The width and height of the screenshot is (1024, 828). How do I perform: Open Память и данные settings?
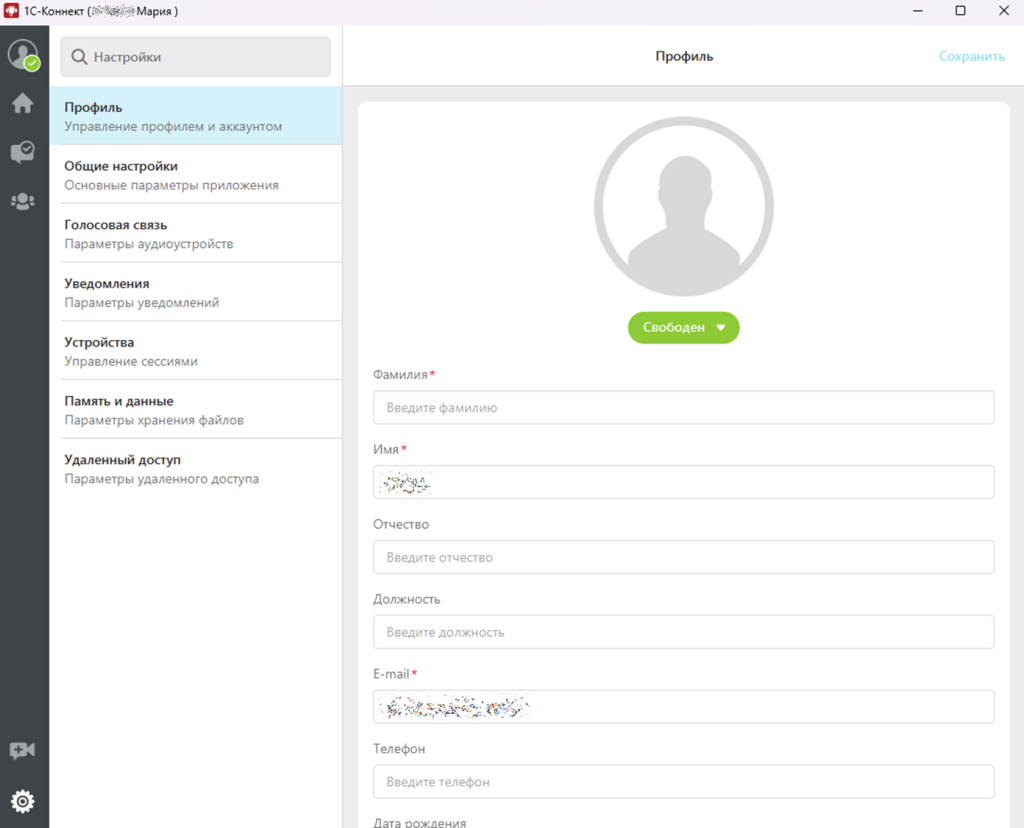coord(195,410)
